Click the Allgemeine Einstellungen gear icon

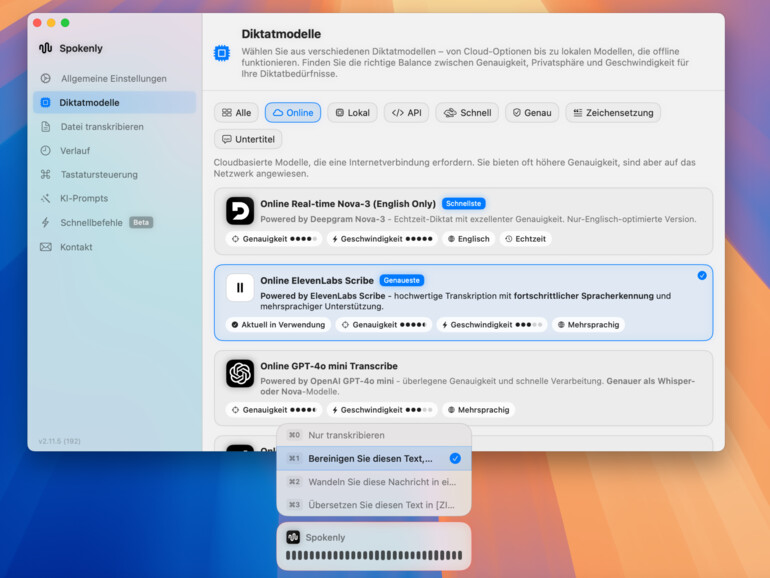coord(46,79)
